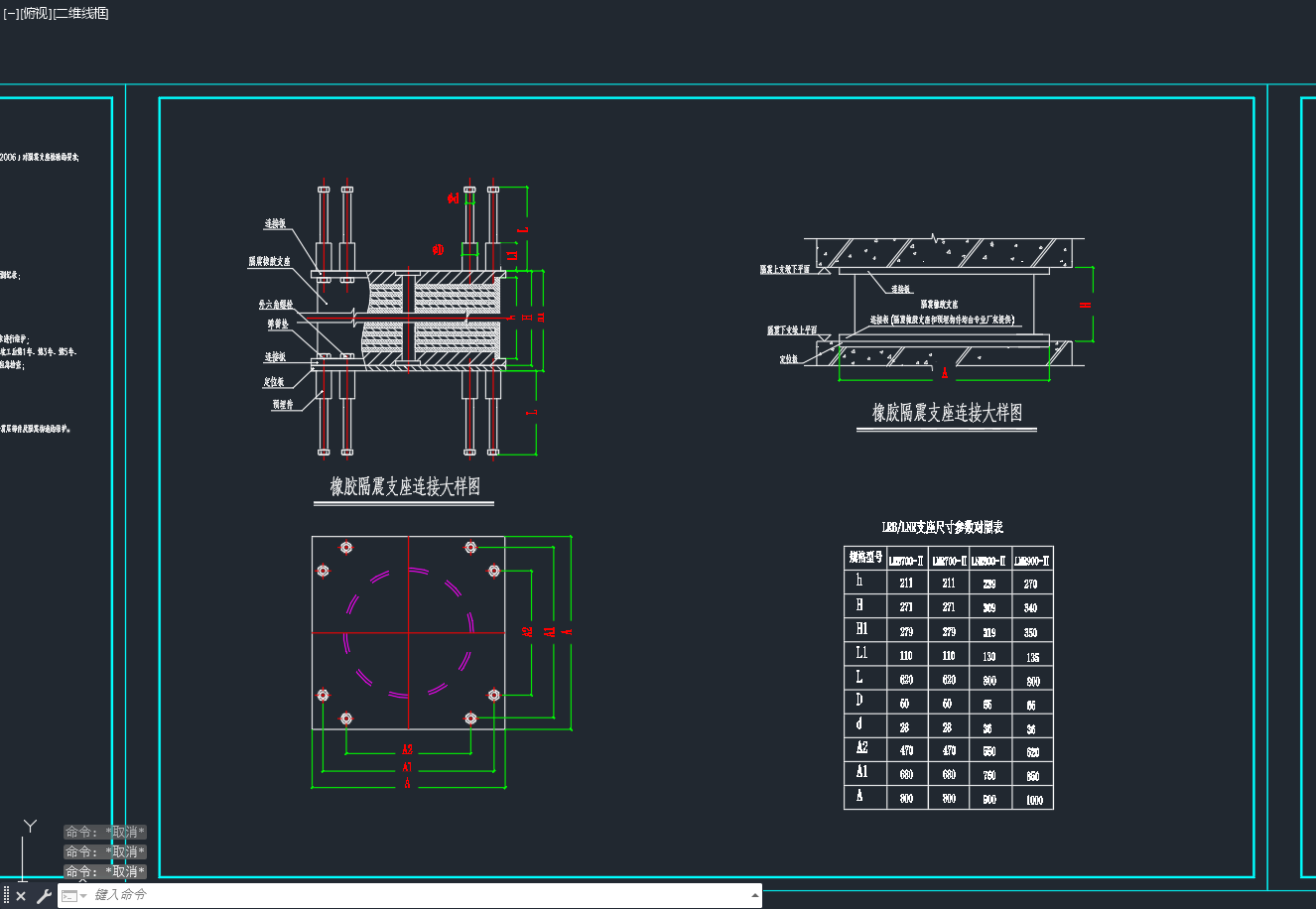This screenshot has height=909, width=1316.
Task: Select the title beneath the concrete pier elevation
Action: [x=947, y=413]
